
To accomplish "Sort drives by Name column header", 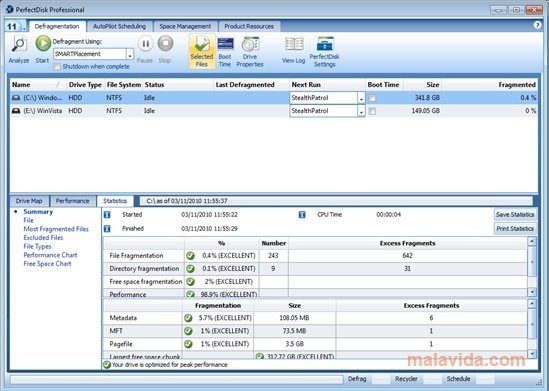I will click(38, 85).
